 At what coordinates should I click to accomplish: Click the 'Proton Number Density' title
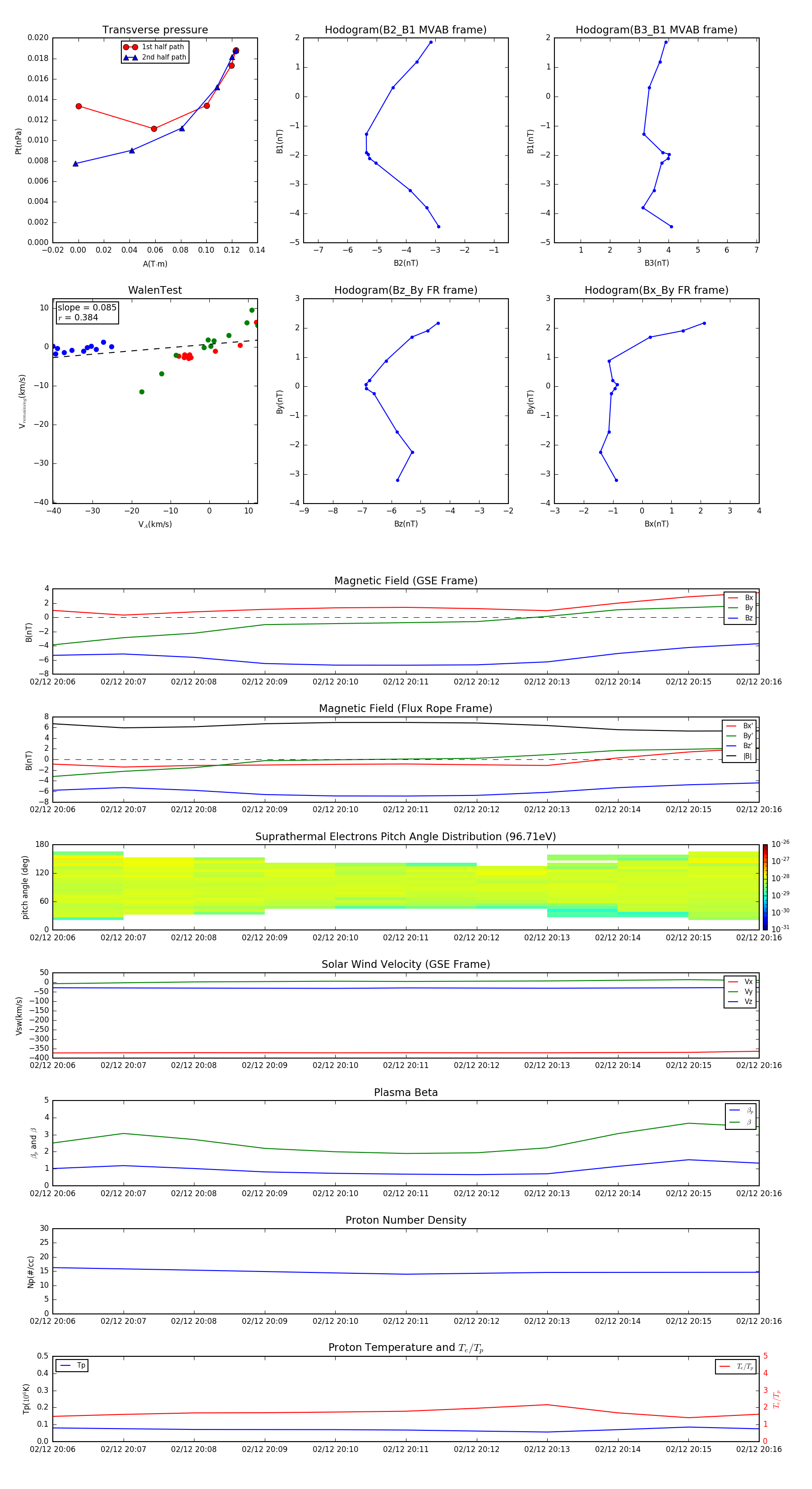click(x=406, y=1220)
